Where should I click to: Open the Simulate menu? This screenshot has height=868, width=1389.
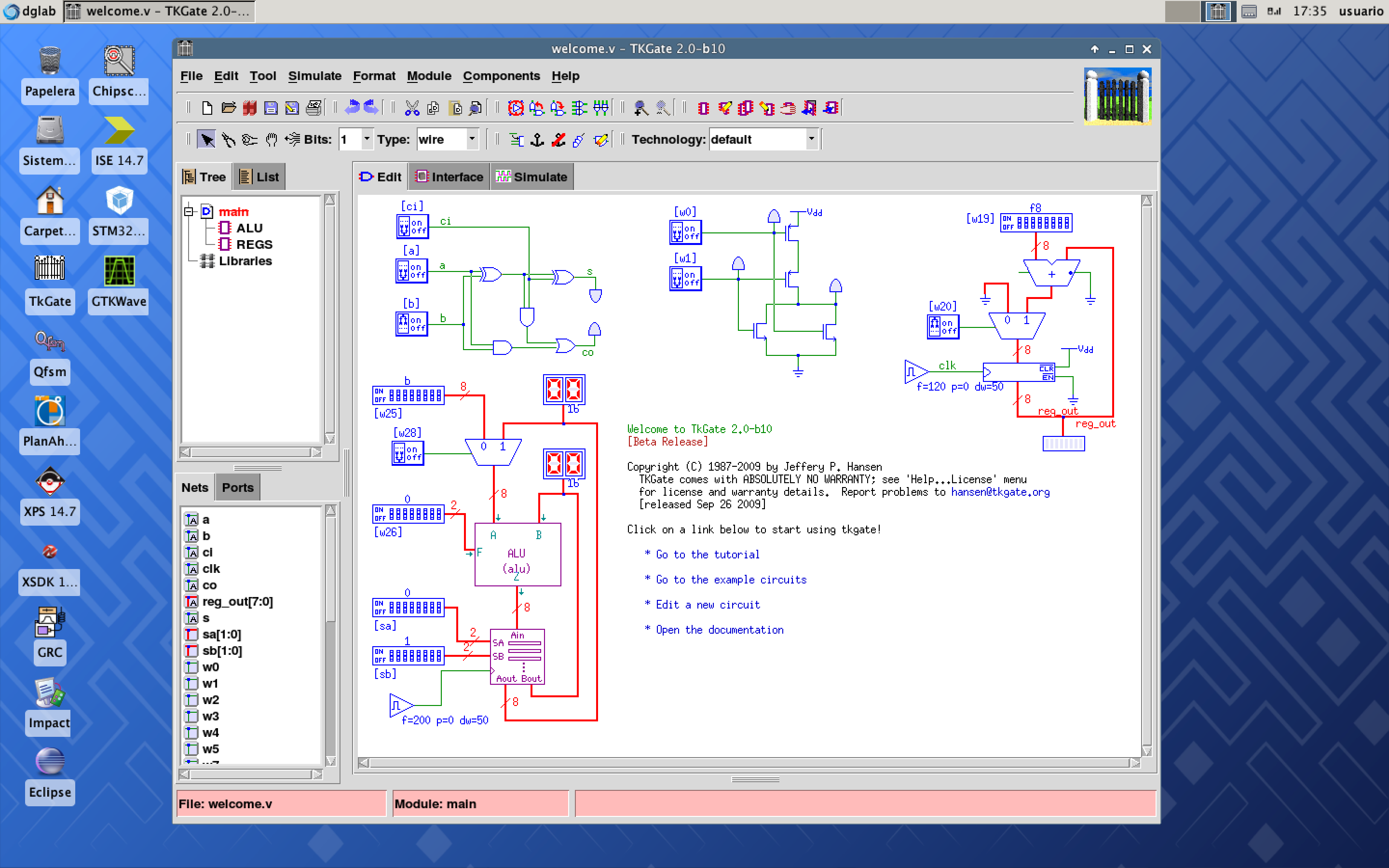(314, 76)
